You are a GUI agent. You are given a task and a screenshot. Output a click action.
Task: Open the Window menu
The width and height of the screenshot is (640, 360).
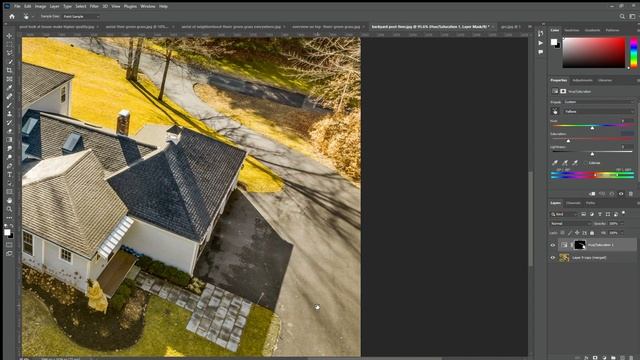click(x=148, y=7)
